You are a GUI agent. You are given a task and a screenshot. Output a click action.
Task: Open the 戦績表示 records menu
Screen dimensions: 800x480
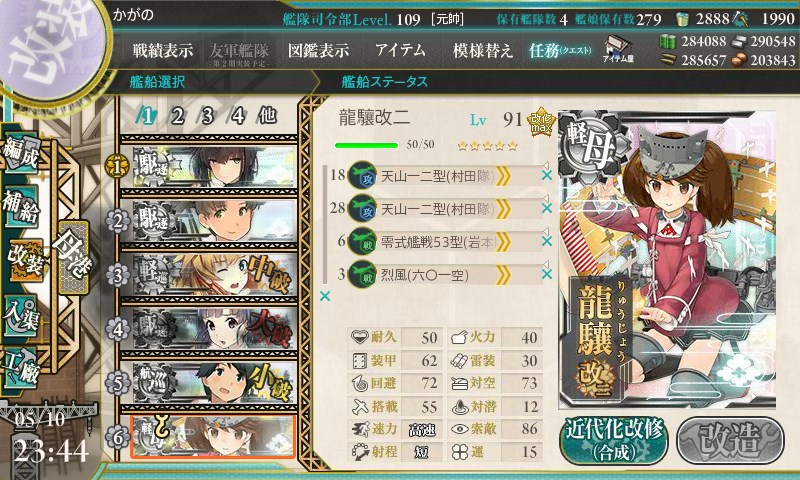(x=163, y=50)
